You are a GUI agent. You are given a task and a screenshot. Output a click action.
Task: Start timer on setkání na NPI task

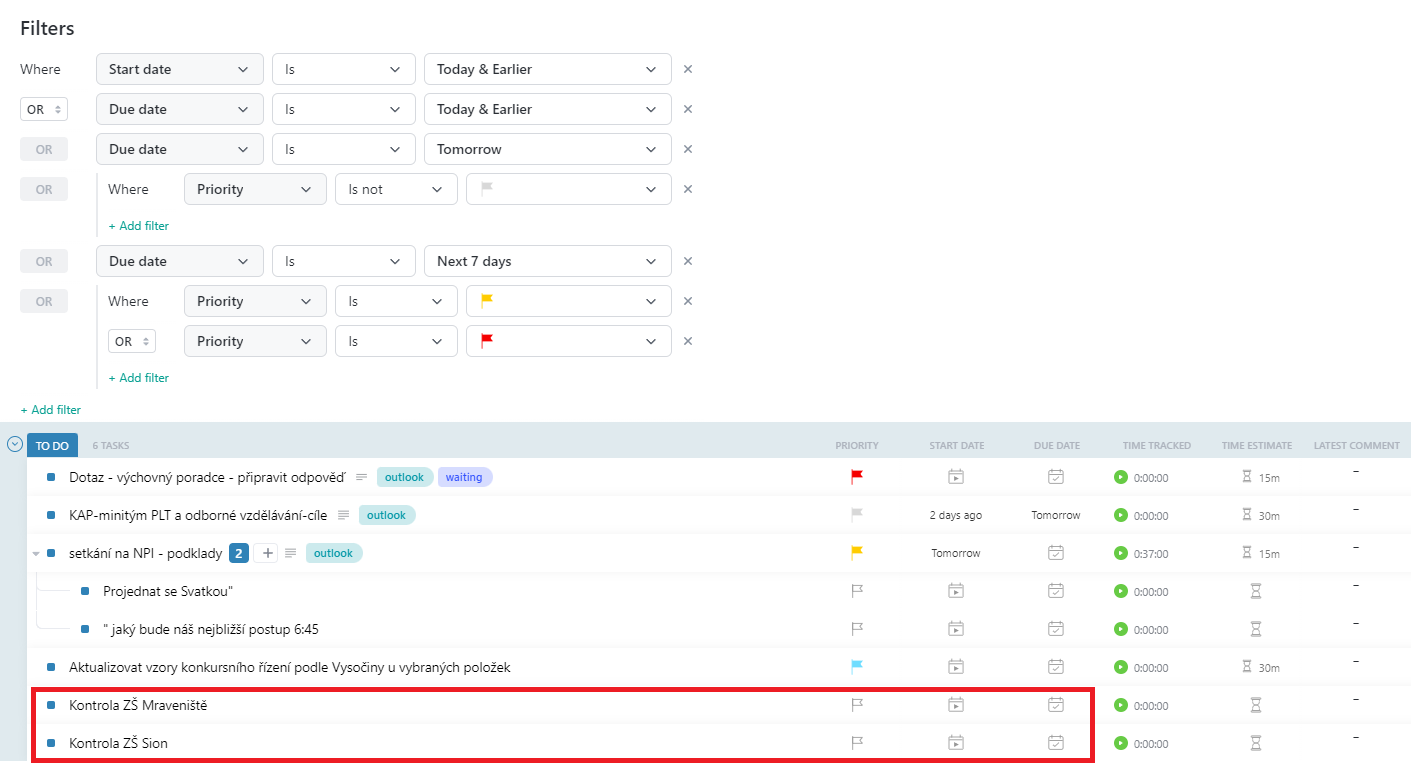click(x=1120, y=553)
